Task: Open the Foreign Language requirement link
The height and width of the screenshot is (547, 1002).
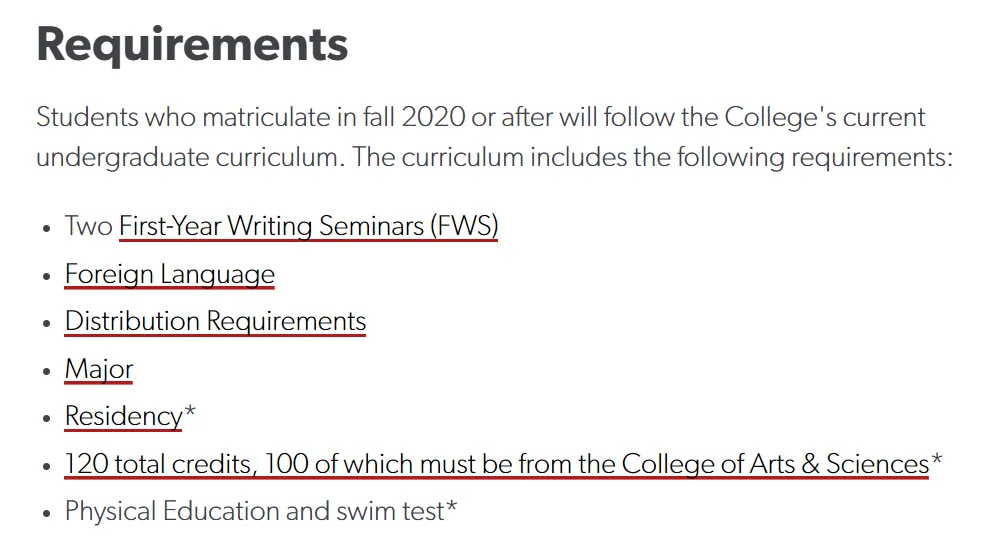Action: pos(169,274)
